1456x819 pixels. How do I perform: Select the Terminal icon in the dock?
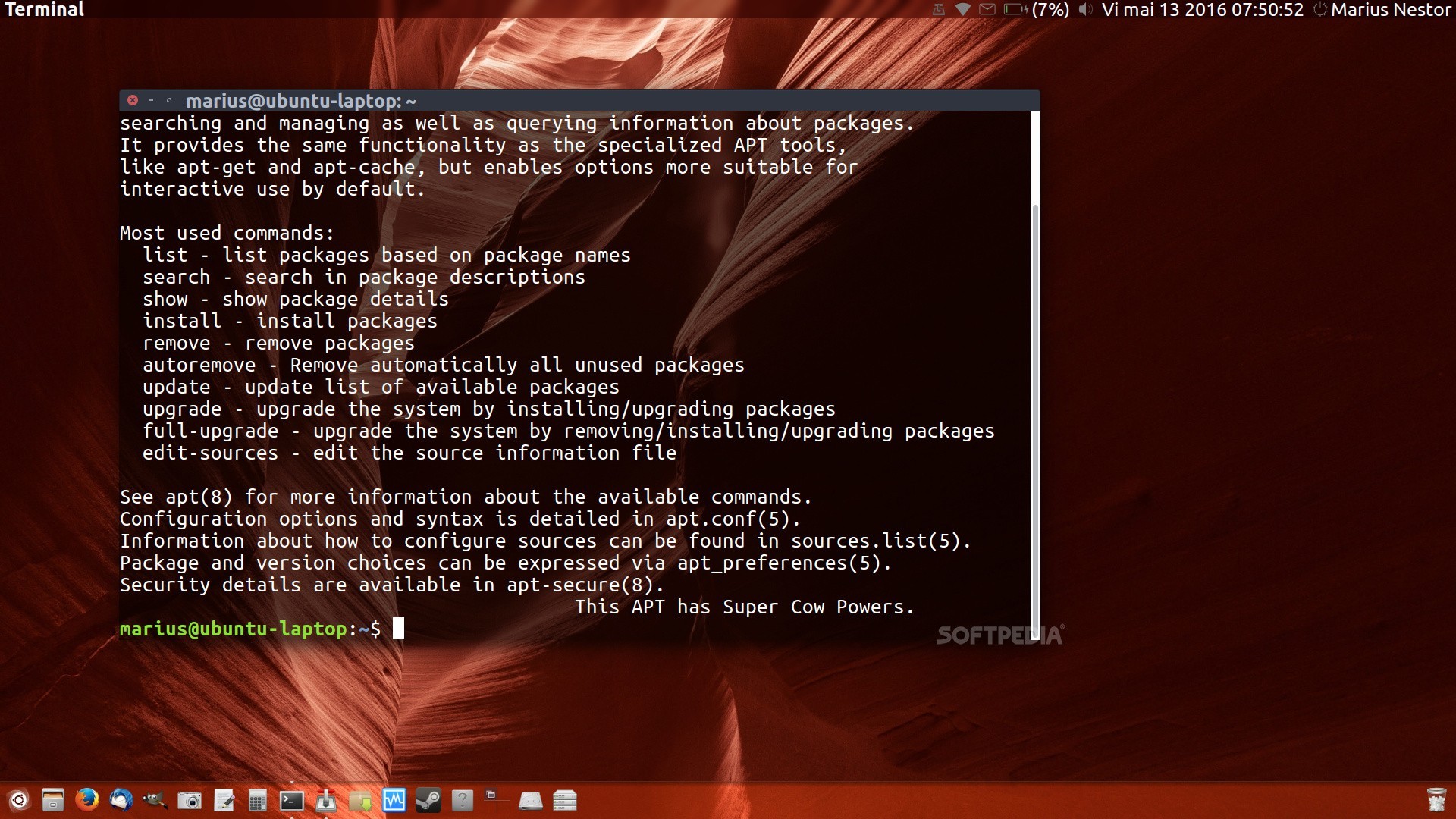tap(292, 800)
